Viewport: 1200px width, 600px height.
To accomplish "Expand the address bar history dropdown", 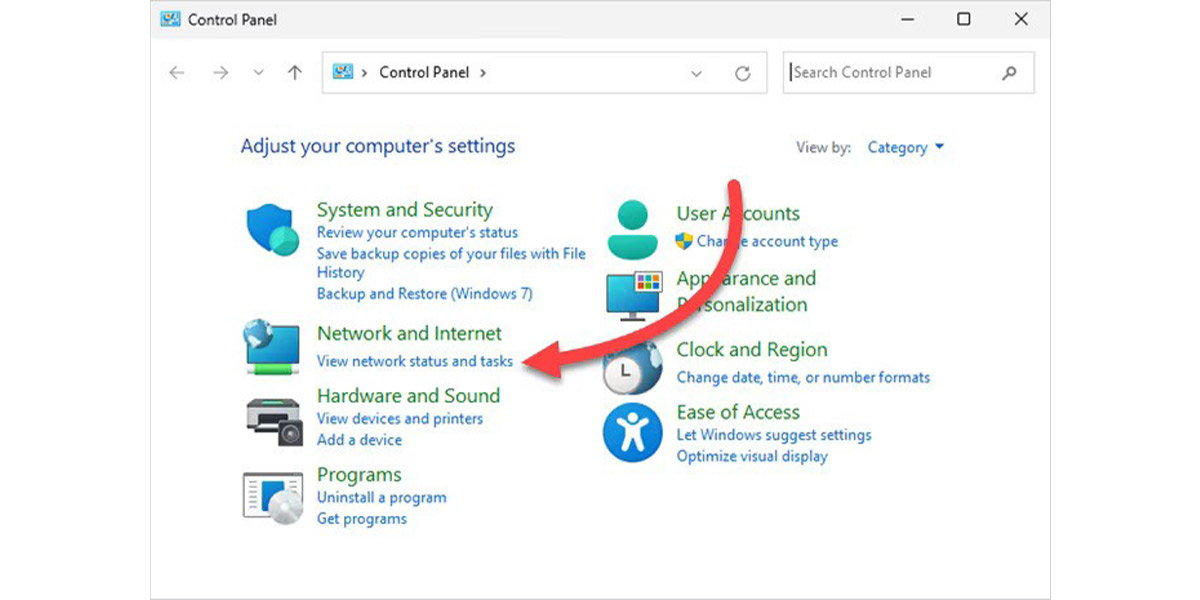I will click(x=697, y=73).
